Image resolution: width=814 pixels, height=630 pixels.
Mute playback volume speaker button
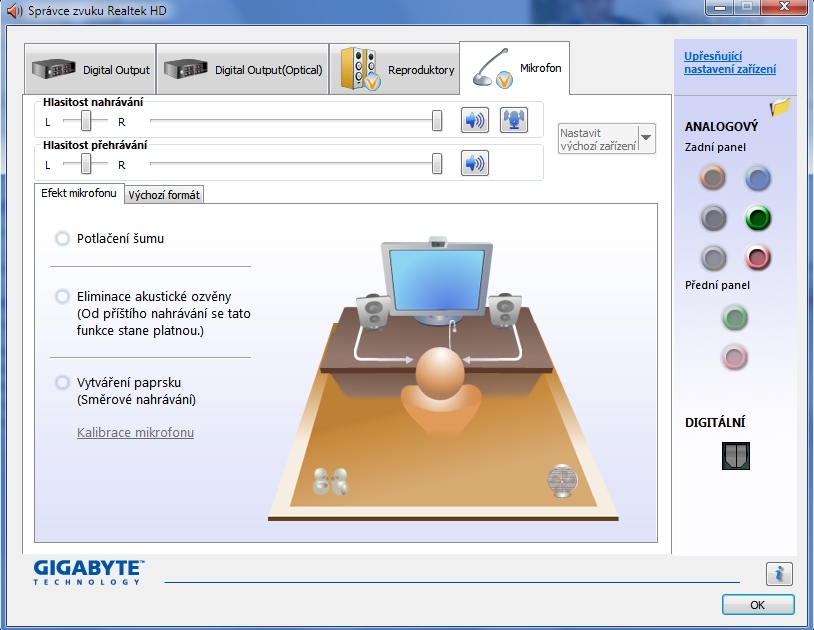[474, 163]
